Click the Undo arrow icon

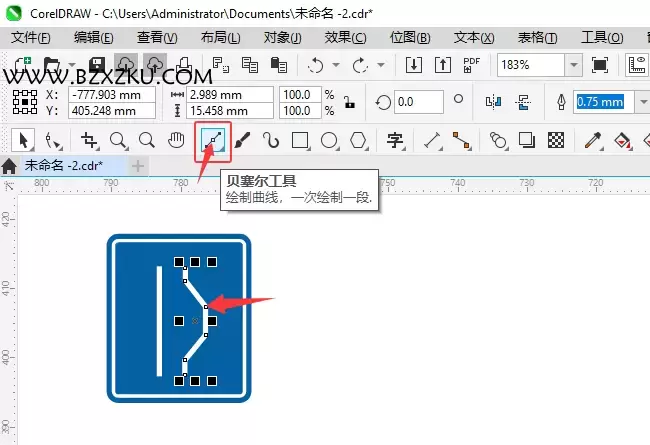(316, 65)
